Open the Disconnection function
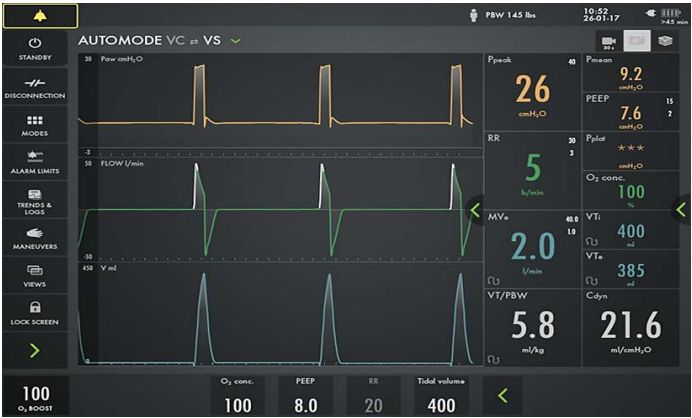The height and width of the screenshot is (418, 692). 35,87
